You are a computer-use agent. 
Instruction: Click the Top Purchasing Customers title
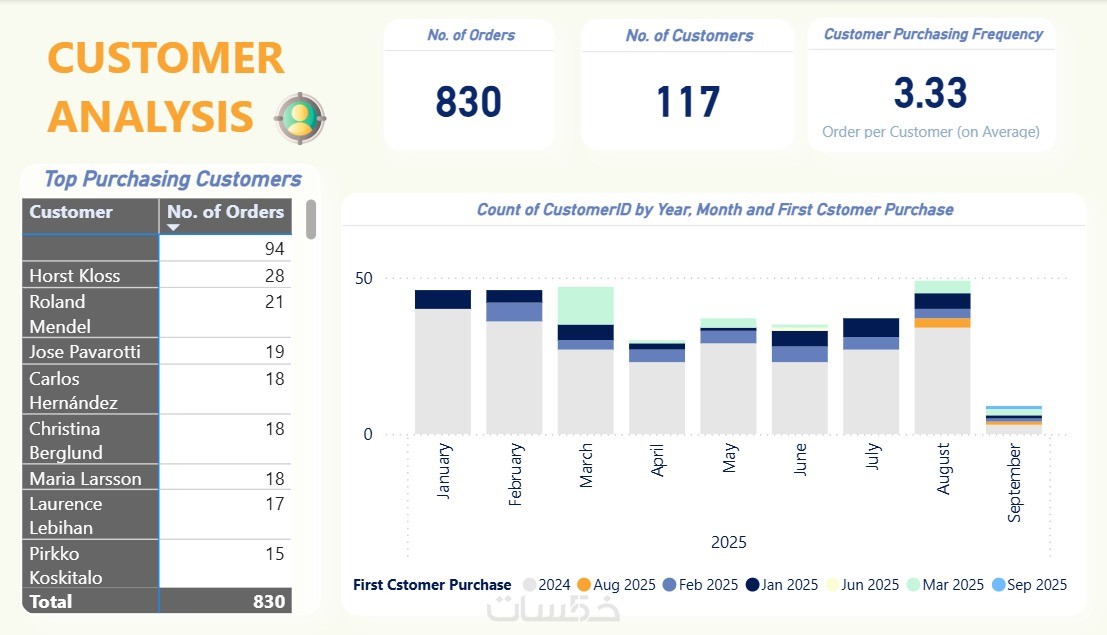point(173,179)
